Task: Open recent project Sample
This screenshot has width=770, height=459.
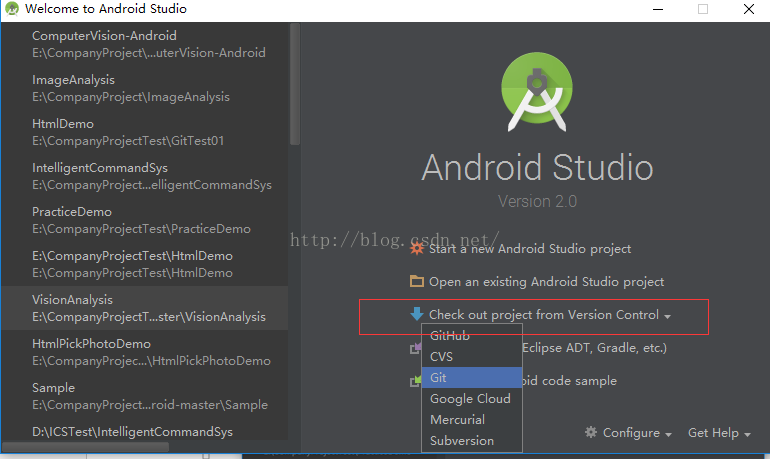Action: coord(145,396)
